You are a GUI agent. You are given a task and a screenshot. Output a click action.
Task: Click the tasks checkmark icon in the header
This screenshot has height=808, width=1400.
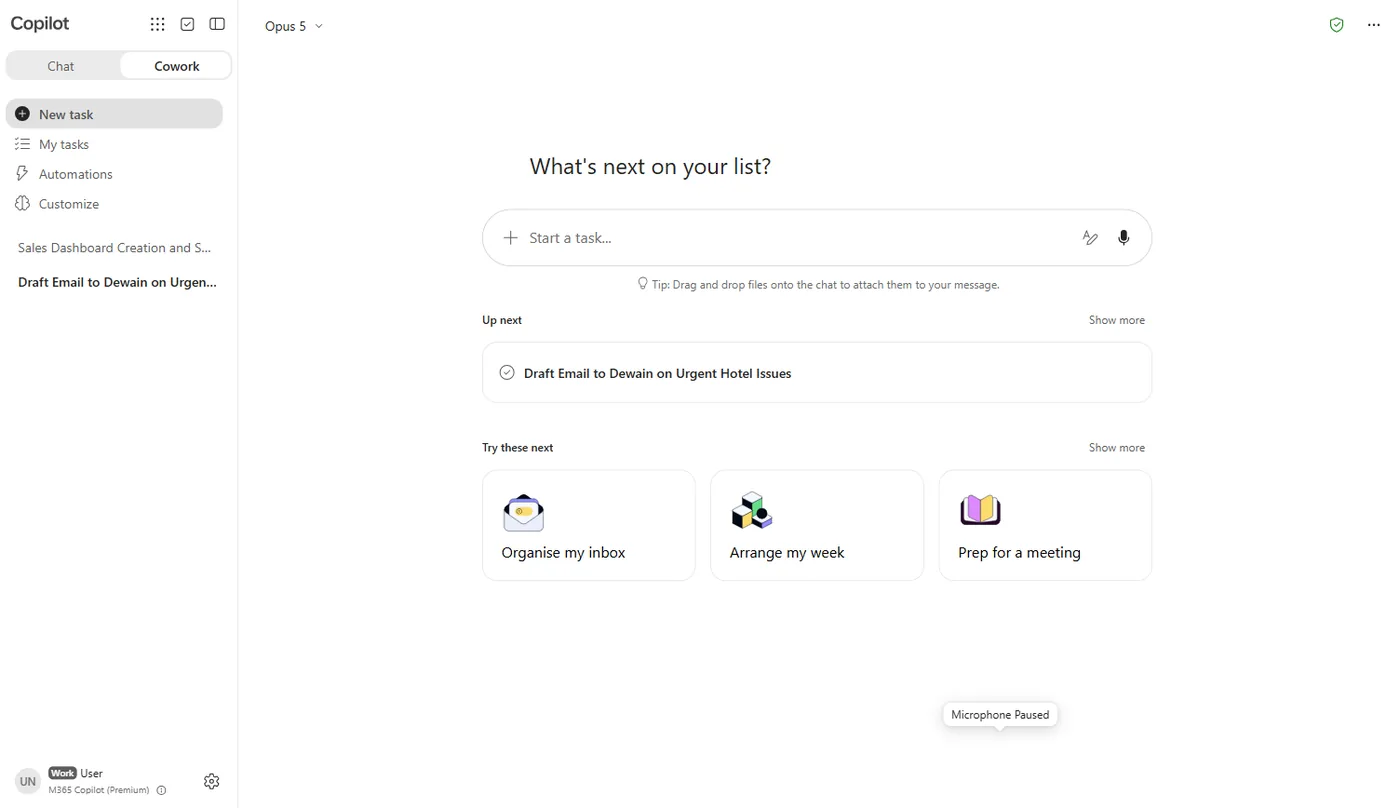click(187, 24)
